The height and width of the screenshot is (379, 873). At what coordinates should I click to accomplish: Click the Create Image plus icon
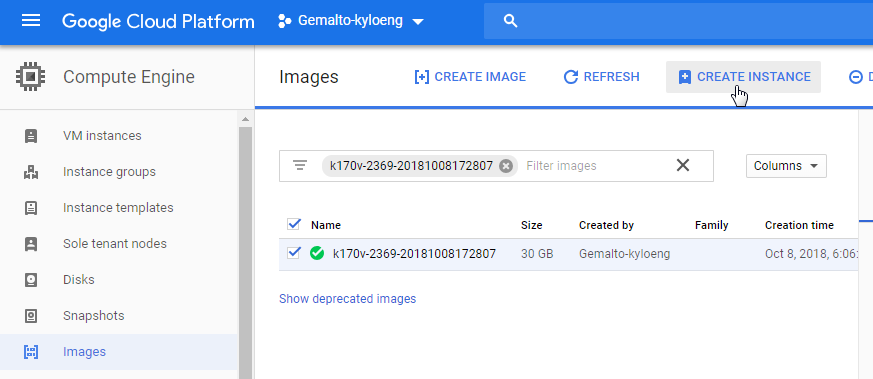pyautogui.click(x=421, y=77)
